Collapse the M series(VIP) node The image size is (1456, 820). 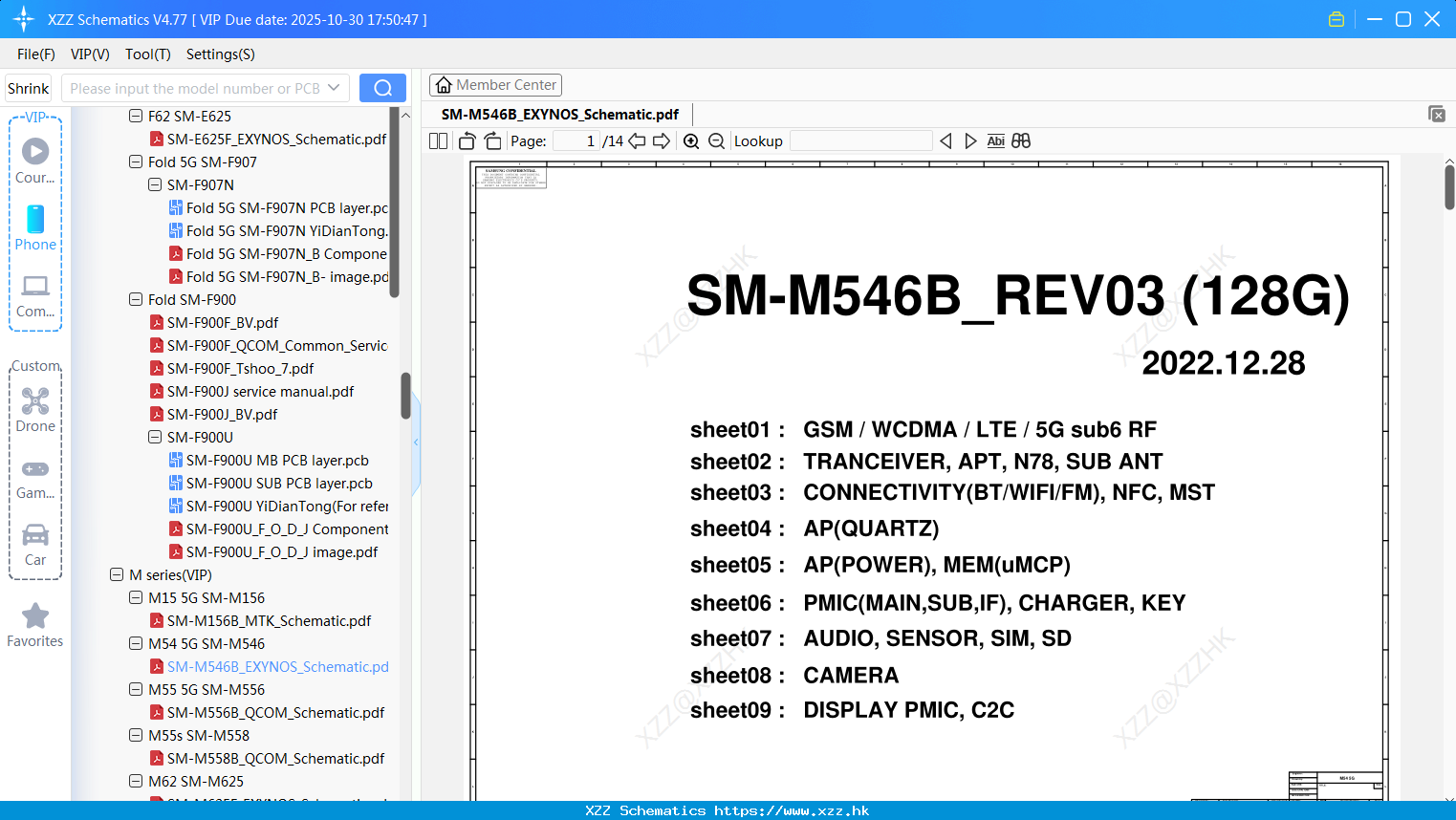point(117,574)
